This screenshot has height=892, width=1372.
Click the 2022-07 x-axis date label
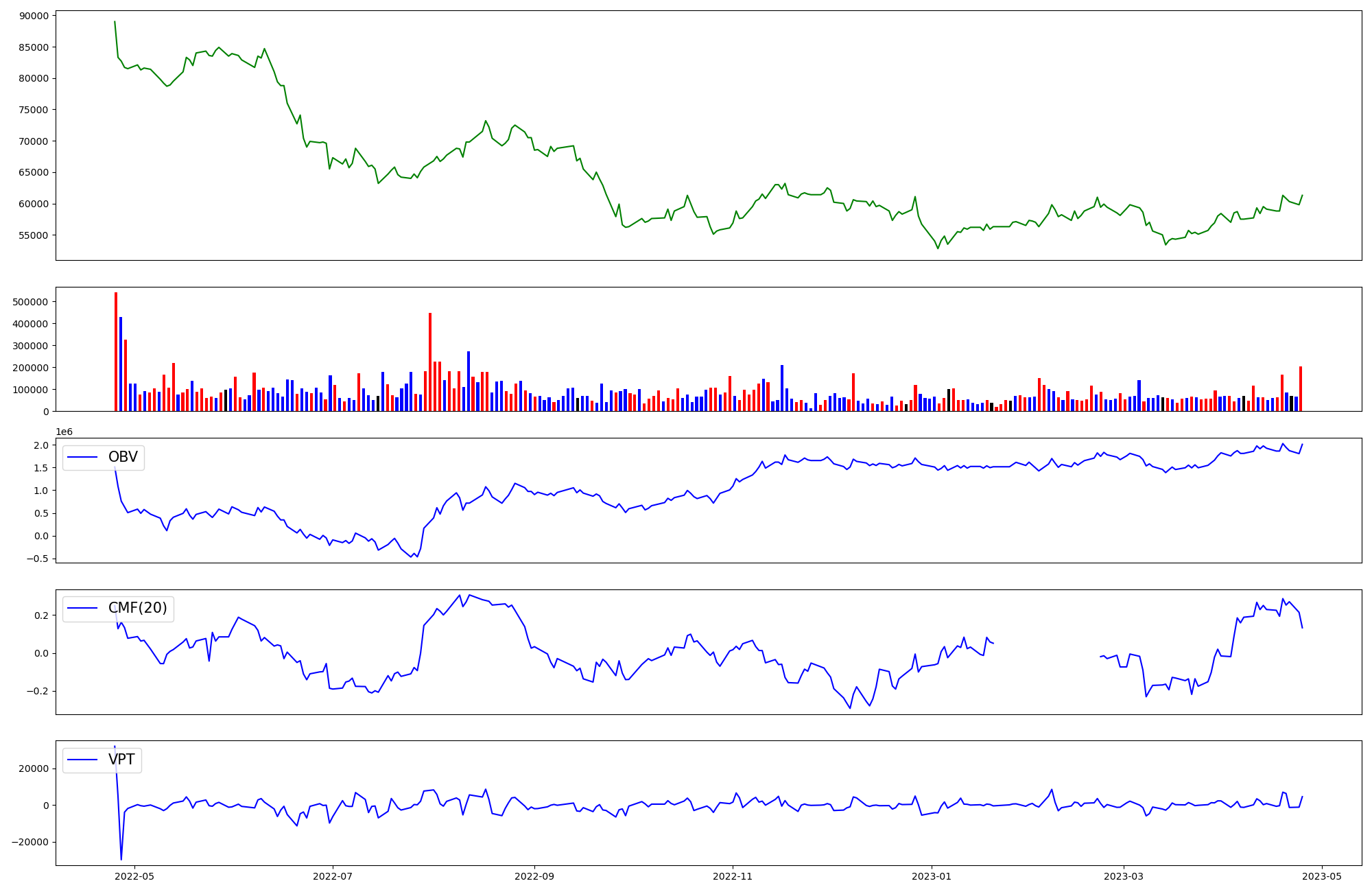coord(333,876)
